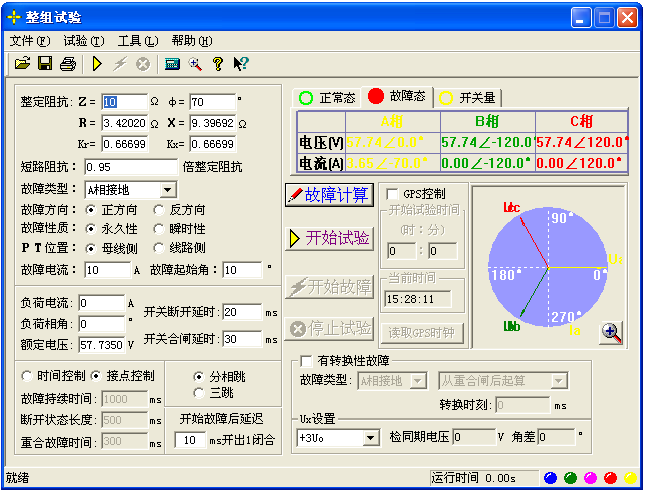Image resolution: width=647 pixels, height=492 pixels.
Task: Choose 瞬时性 fault nature
Action: point(159,229)
